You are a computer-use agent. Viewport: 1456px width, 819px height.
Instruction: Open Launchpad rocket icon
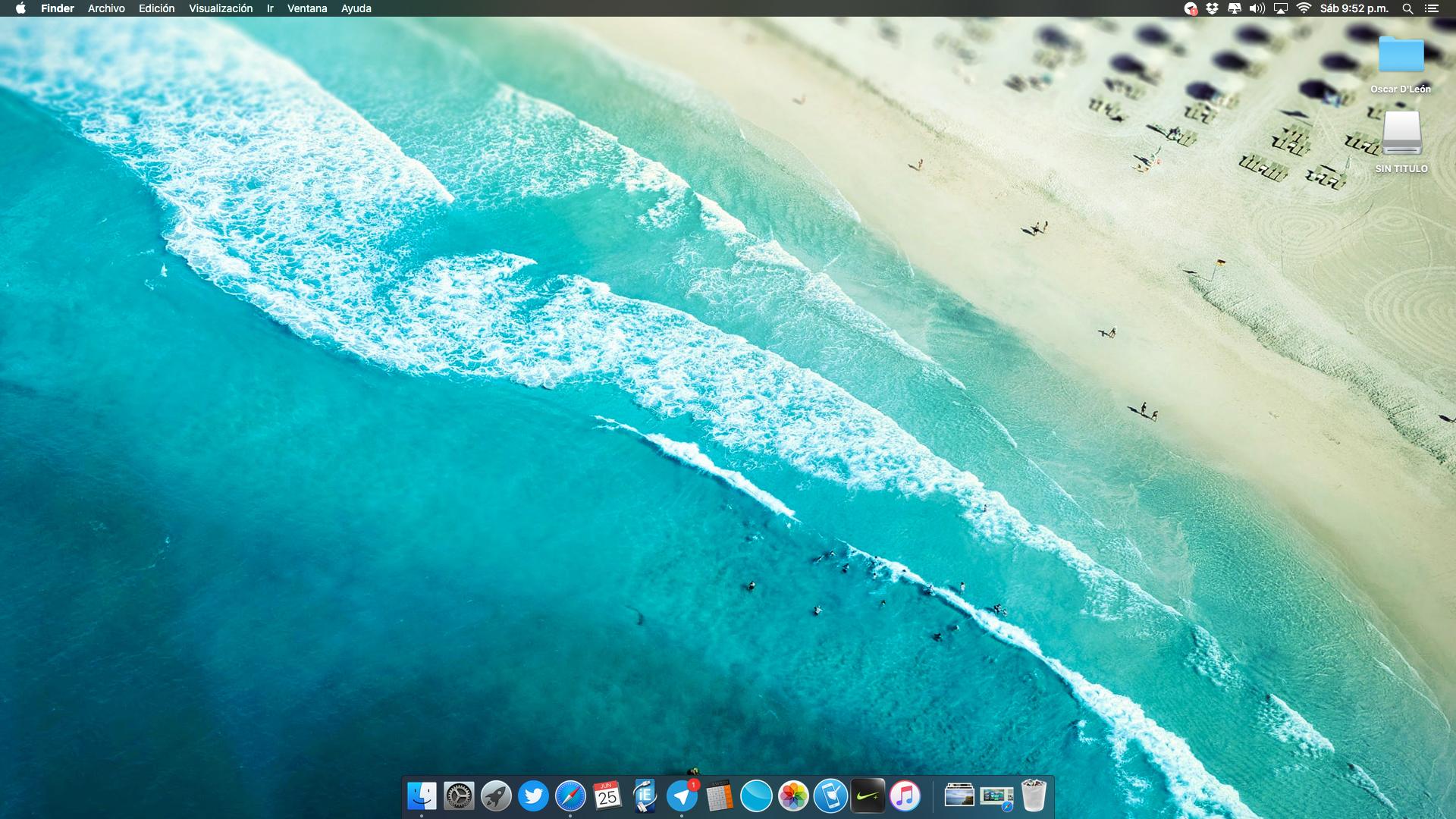(x=496, y=796)
